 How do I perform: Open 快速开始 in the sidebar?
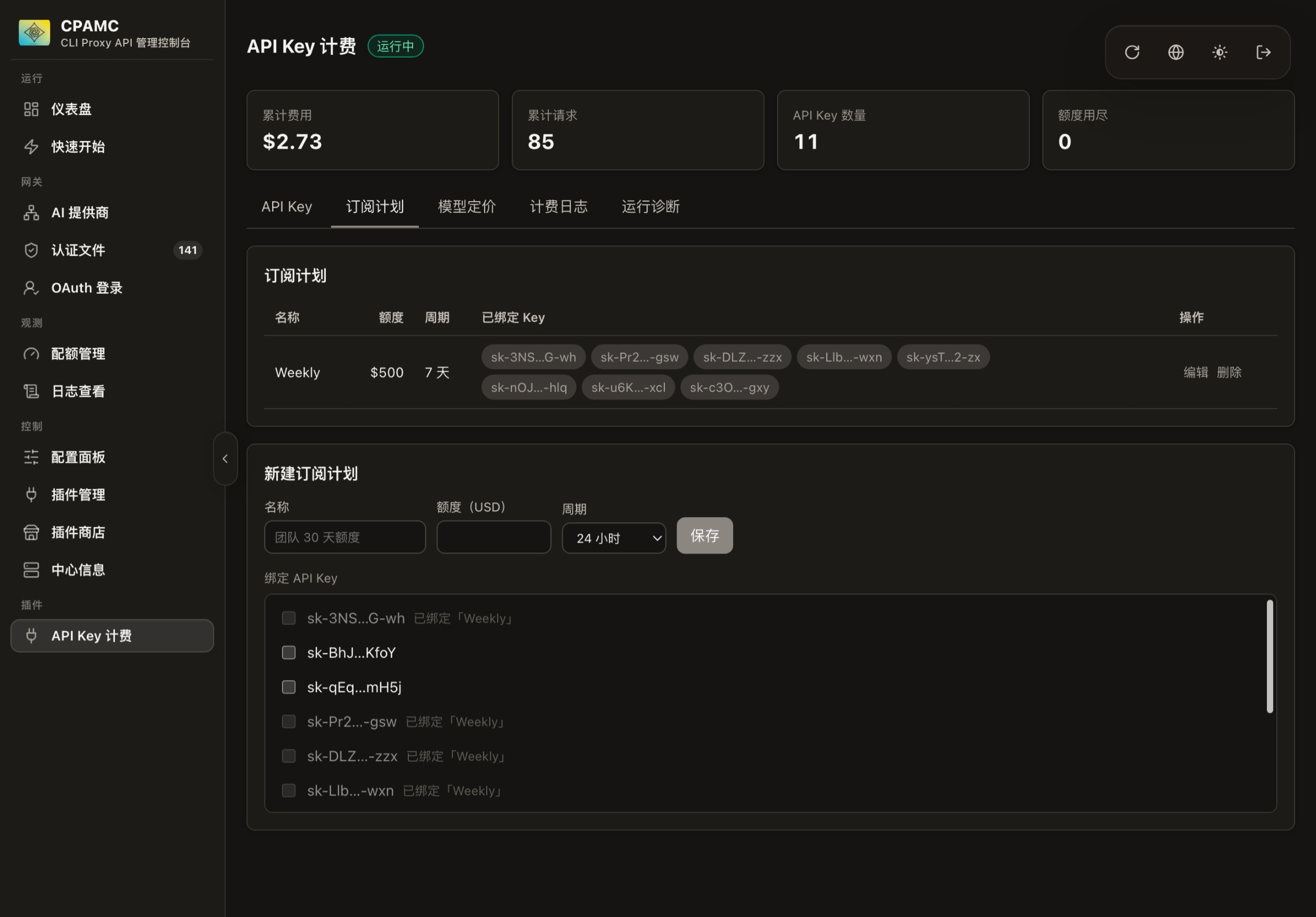[x=112, y=147]
